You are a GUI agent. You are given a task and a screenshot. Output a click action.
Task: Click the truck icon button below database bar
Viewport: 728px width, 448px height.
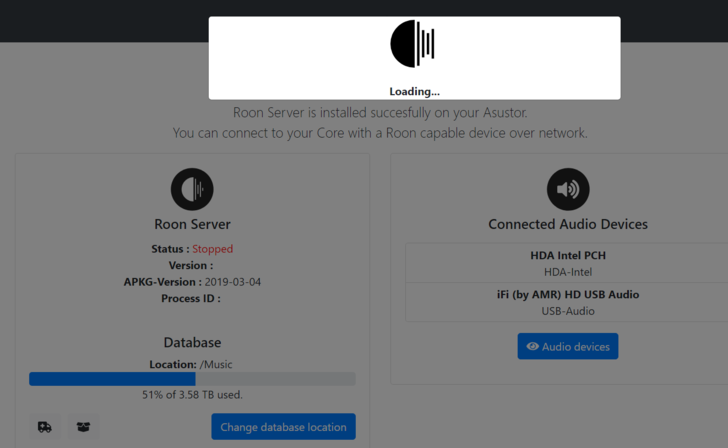click(x=45, y=427)
